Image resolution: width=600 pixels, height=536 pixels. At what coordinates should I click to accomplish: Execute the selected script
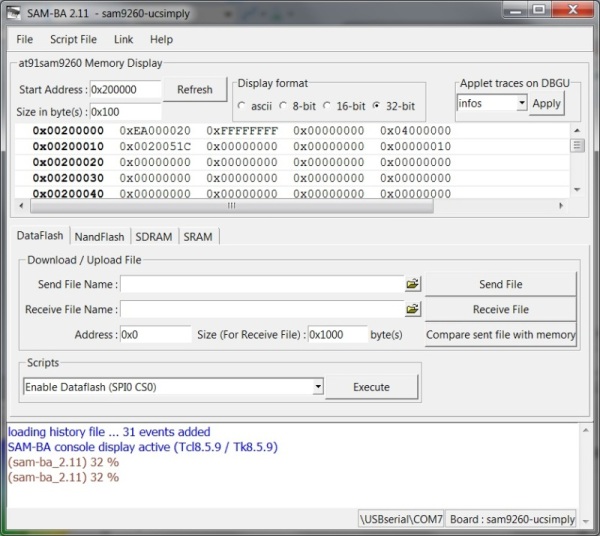pyautogui.click(x=371, y=387)
